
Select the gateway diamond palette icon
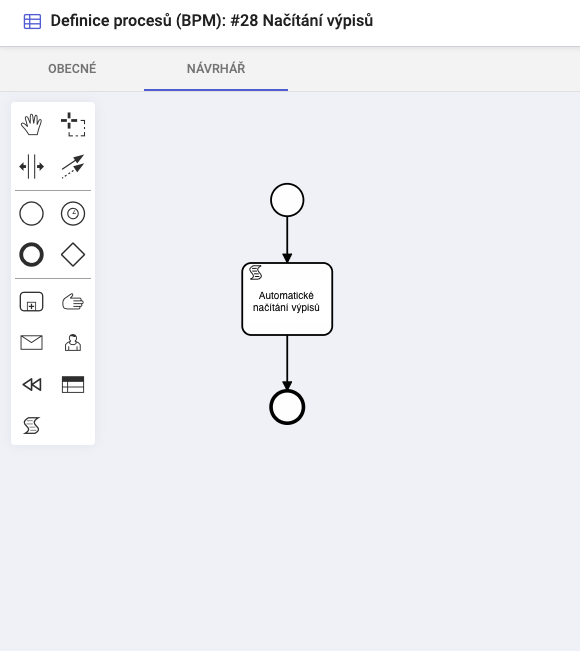tap(73, 255)
